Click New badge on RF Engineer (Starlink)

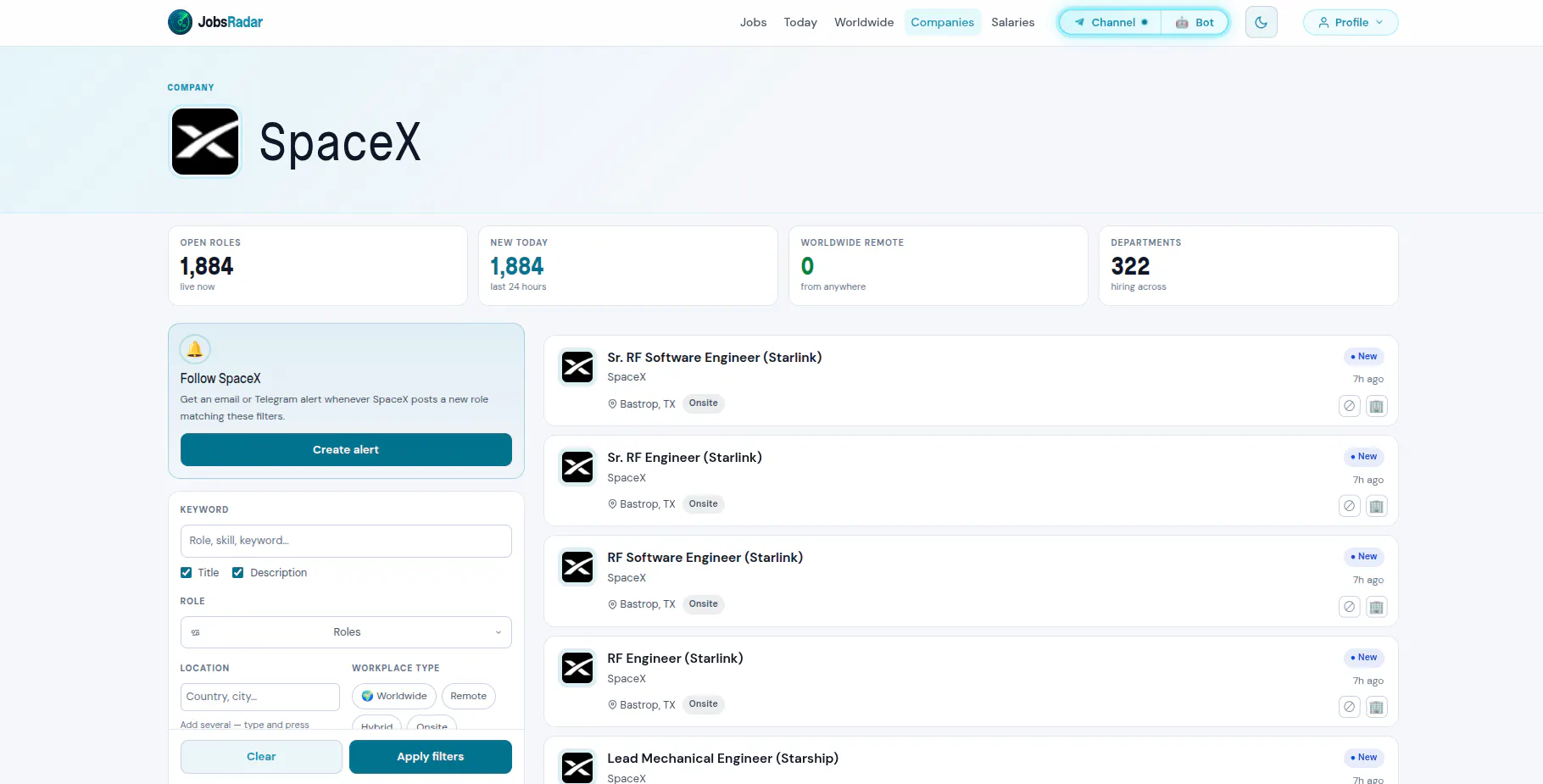pyautogui.click(x=1363, y=658)
